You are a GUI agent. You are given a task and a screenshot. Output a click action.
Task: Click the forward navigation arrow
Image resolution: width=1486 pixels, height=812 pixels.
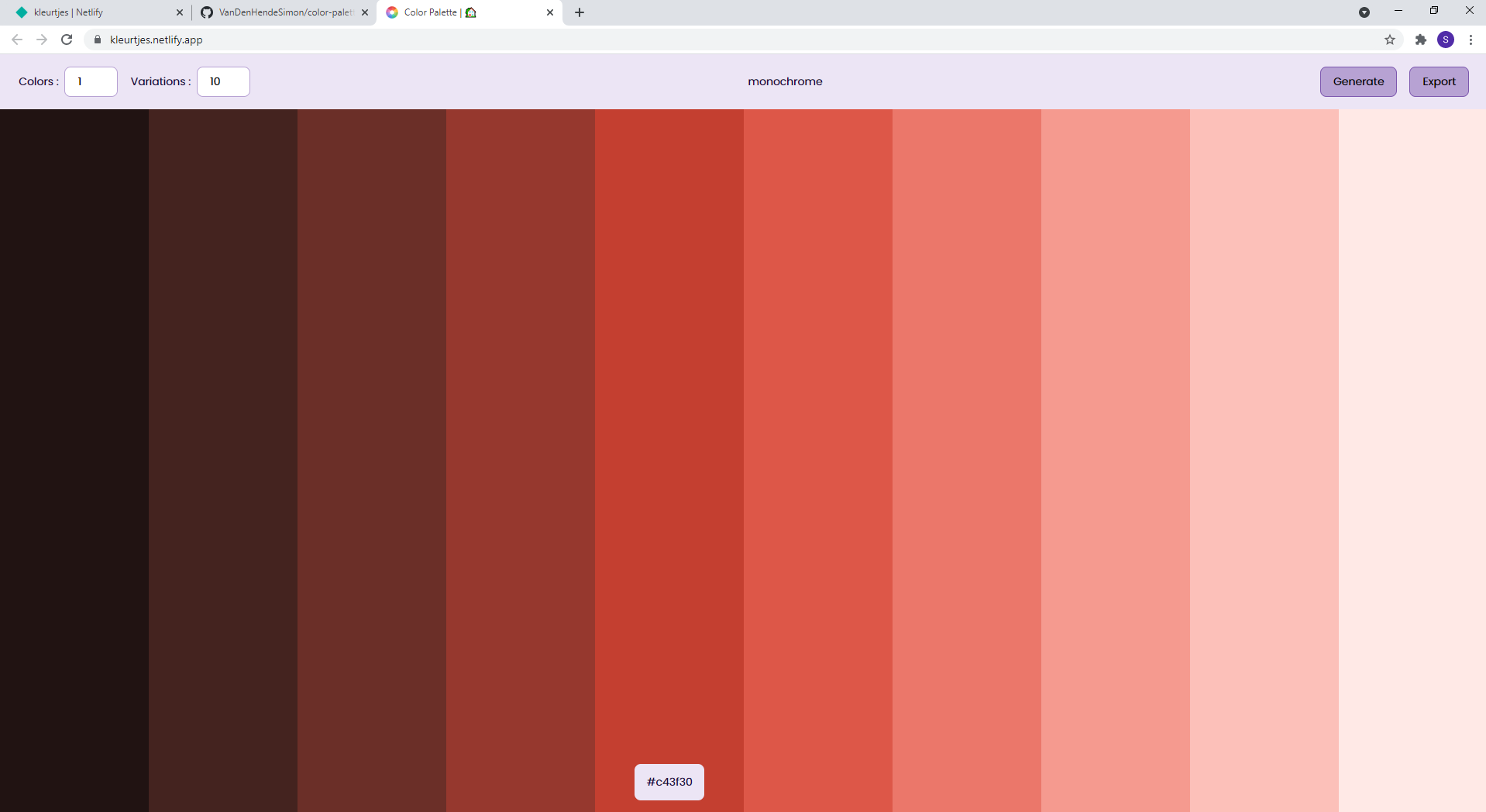pyautogui.click(x=41, y=40)
